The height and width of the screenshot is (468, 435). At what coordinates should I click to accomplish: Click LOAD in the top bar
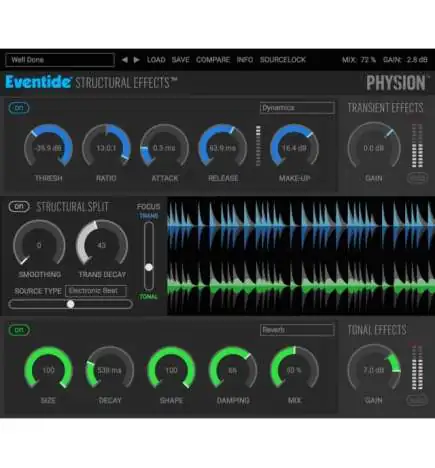(x=156, y=60)
